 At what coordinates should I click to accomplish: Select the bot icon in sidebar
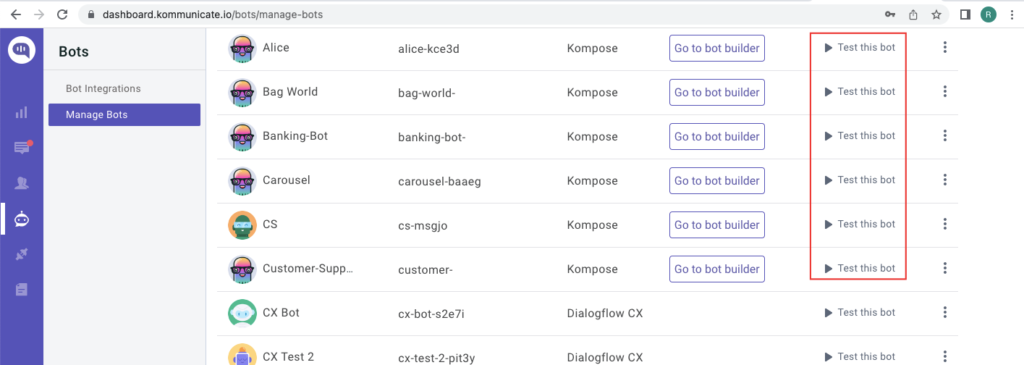(x=22, y=219)
